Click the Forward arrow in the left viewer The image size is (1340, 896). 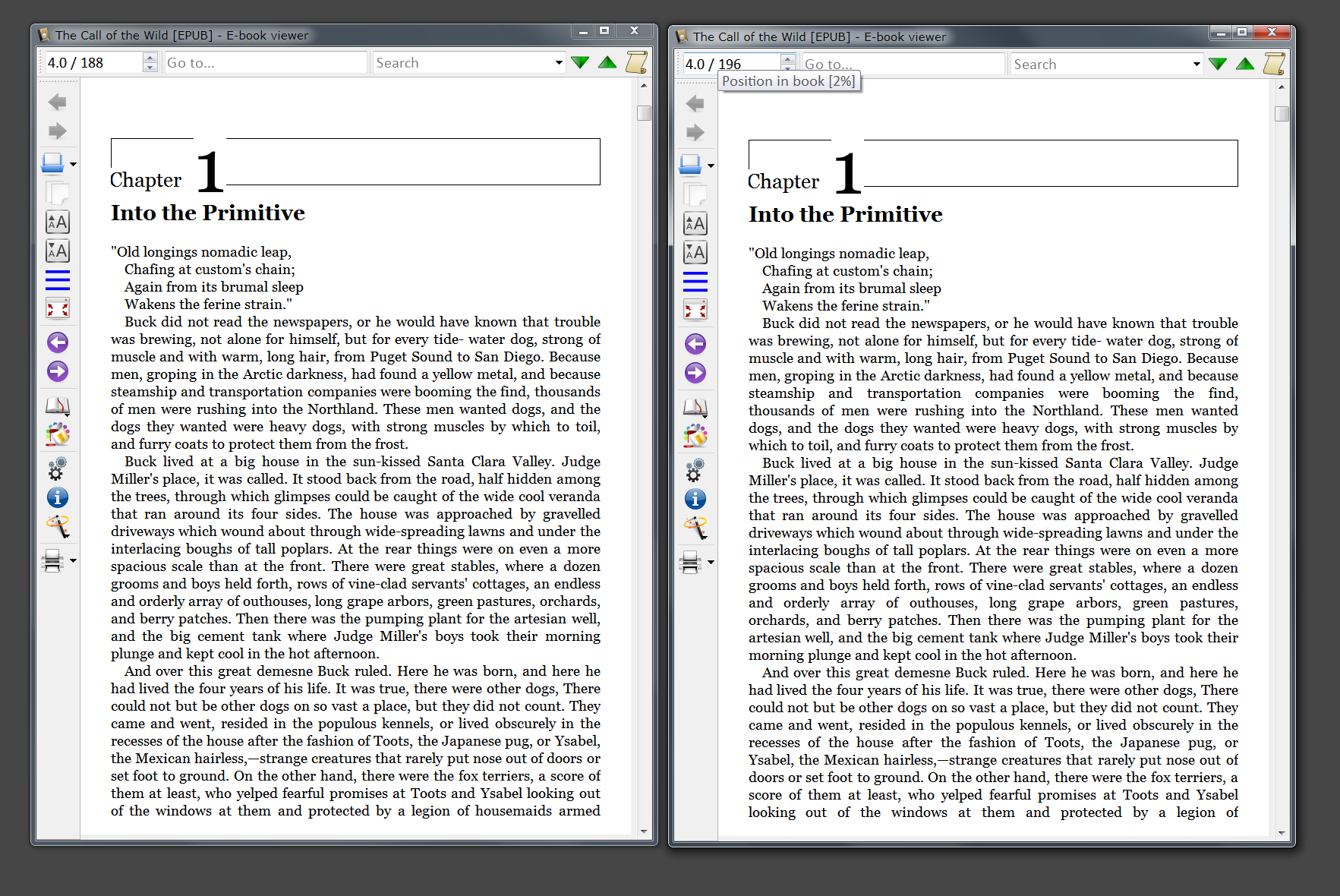[57, 131]
